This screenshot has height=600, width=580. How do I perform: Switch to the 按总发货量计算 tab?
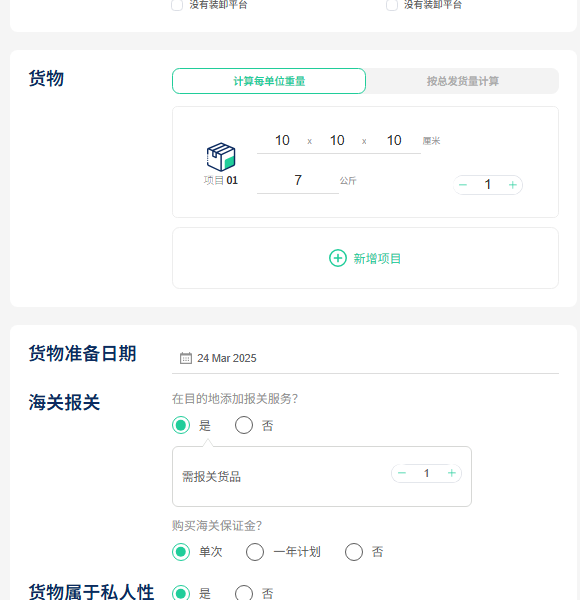463,81
